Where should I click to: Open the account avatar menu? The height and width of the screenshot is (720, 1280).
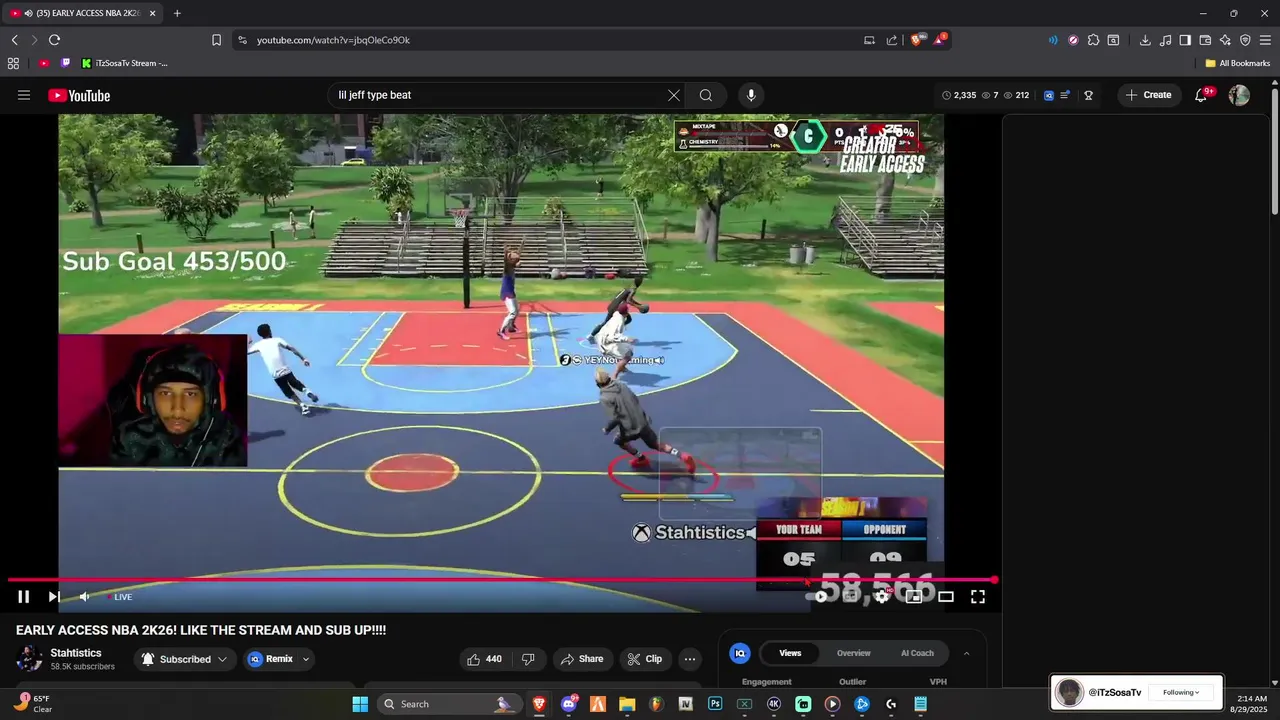click(x=1239, y=95)
